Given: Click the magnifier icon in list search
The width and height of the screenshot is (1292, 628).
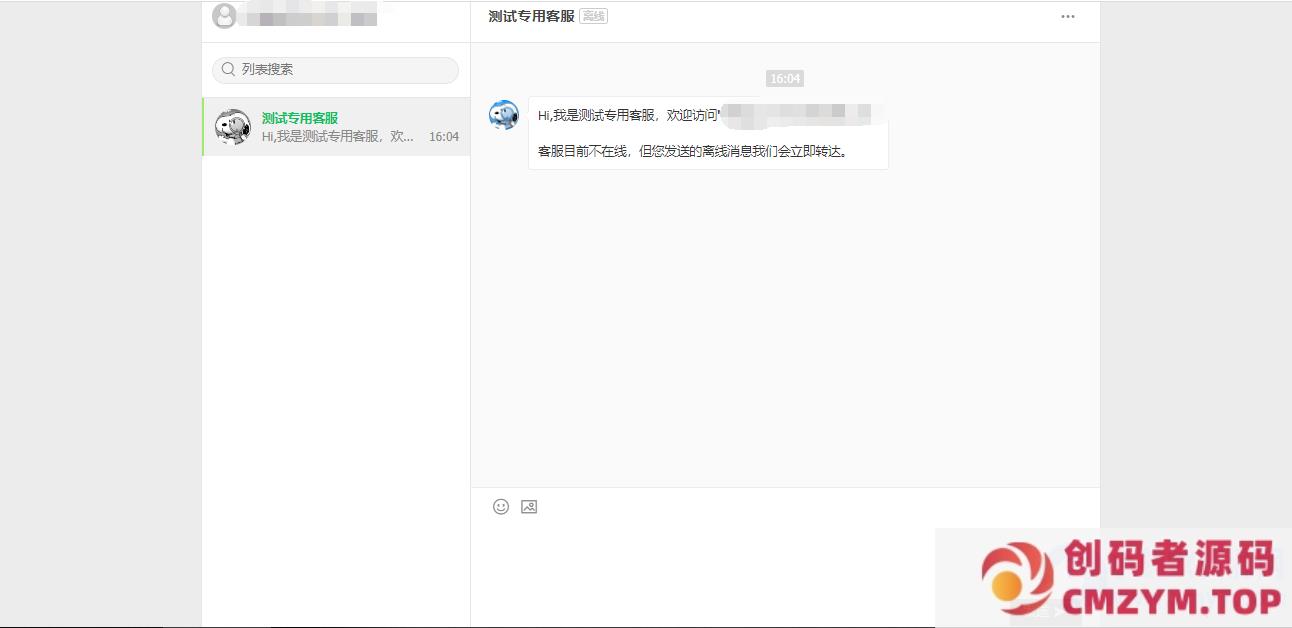Looking at the screenshot, I should 229,70.
